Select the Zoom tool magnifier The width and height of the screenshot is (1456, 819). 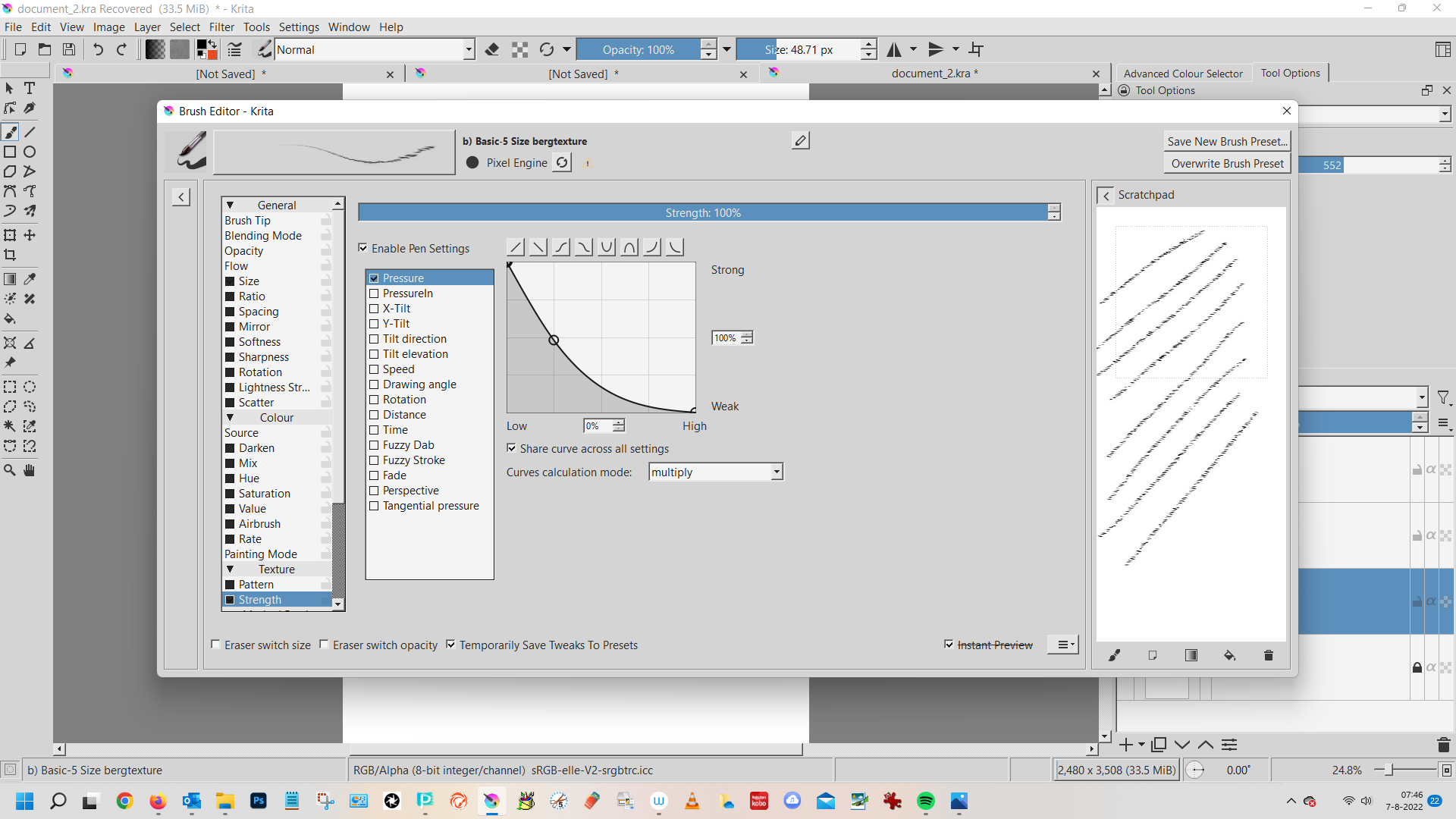click(x=10, y=470)
